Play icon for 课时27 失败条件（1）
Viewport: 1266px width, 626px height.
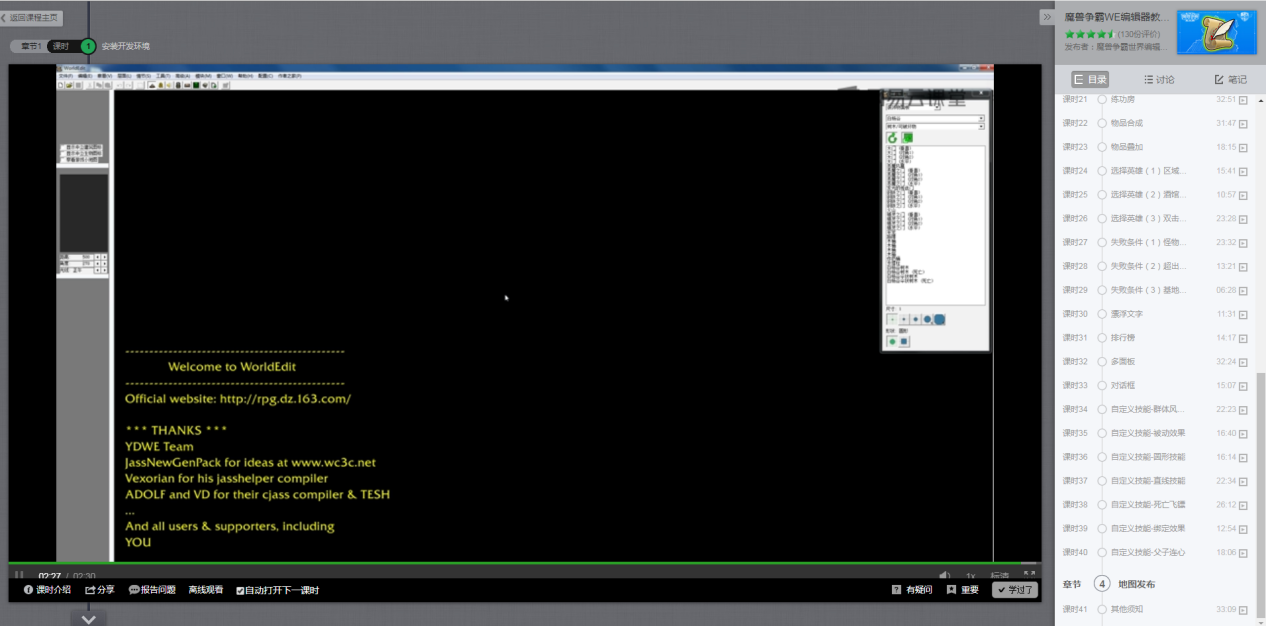(x=1244, y=242)
